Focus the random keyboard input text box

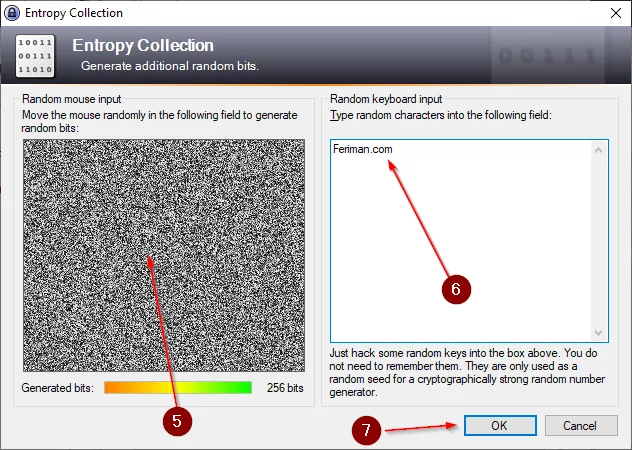pos(469,241)
